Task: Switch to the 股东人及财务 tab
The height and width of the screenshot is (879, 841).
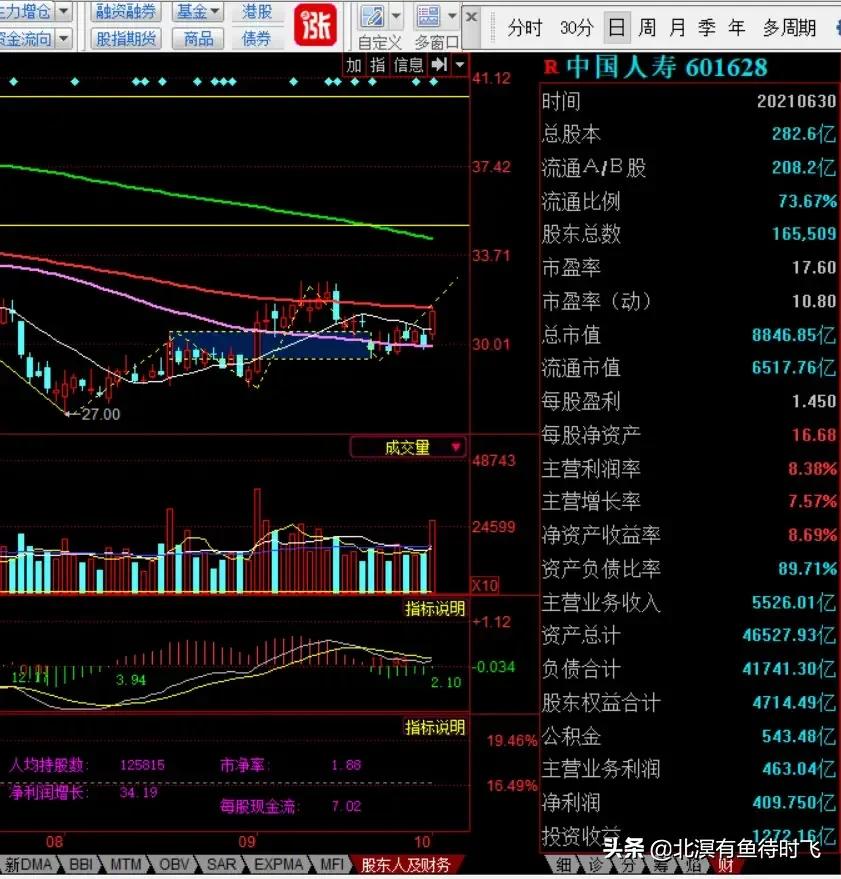Action: (405, 865)
